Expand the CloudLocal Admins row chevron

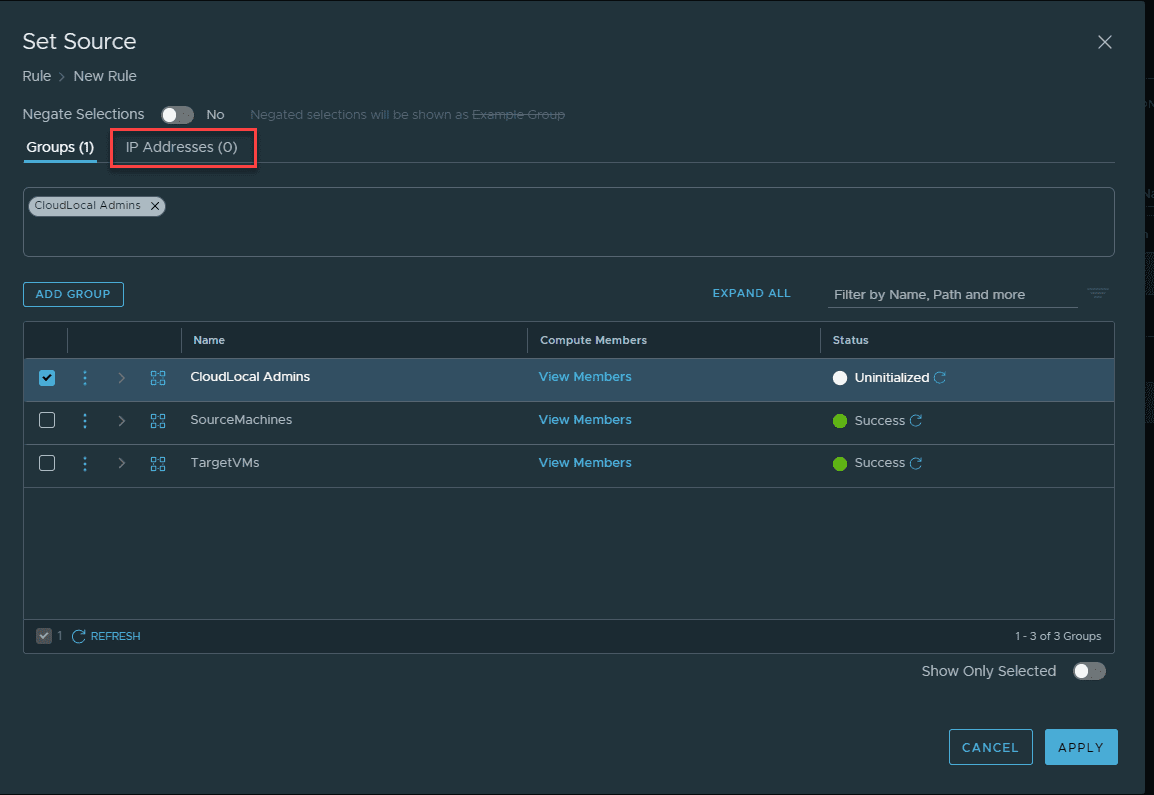pos(121,378)
